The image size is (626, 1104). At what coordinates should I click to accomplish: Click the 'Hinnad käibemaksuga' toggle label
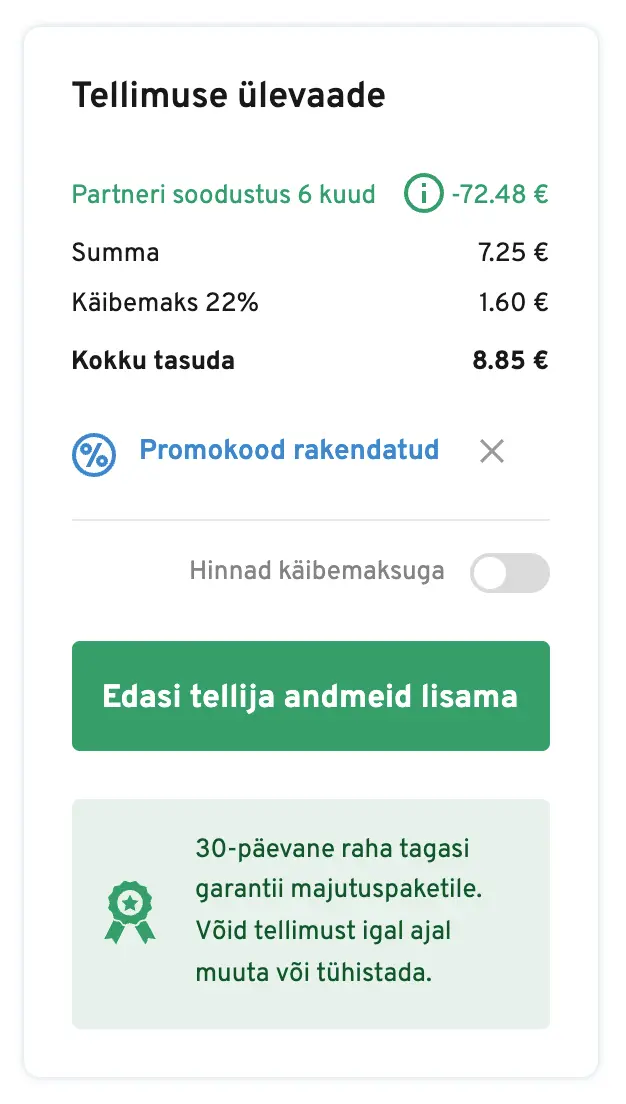317,573
